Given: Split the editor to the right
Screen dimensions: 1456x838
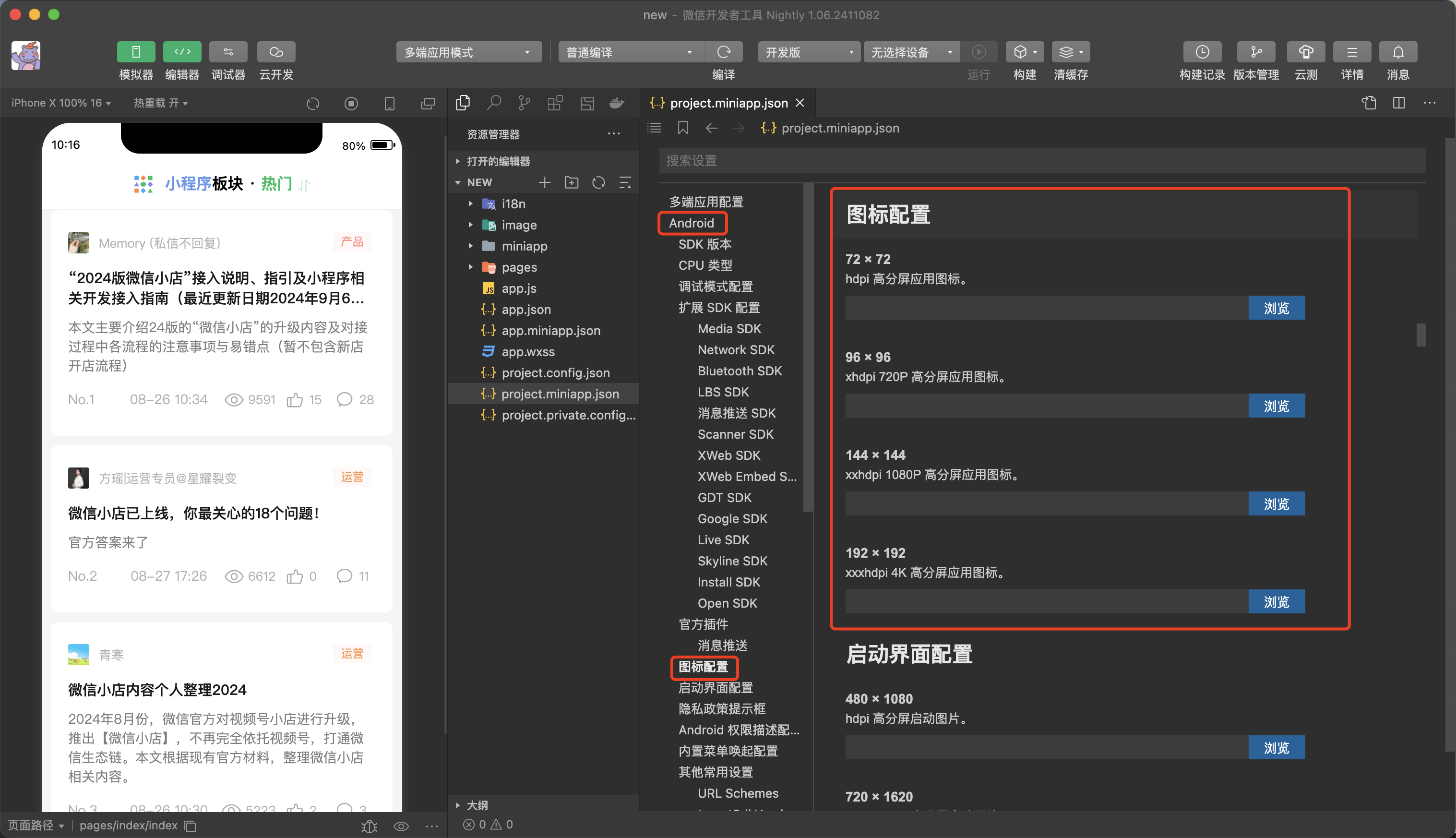Looking at the screenshot, I should (1398, 103).
